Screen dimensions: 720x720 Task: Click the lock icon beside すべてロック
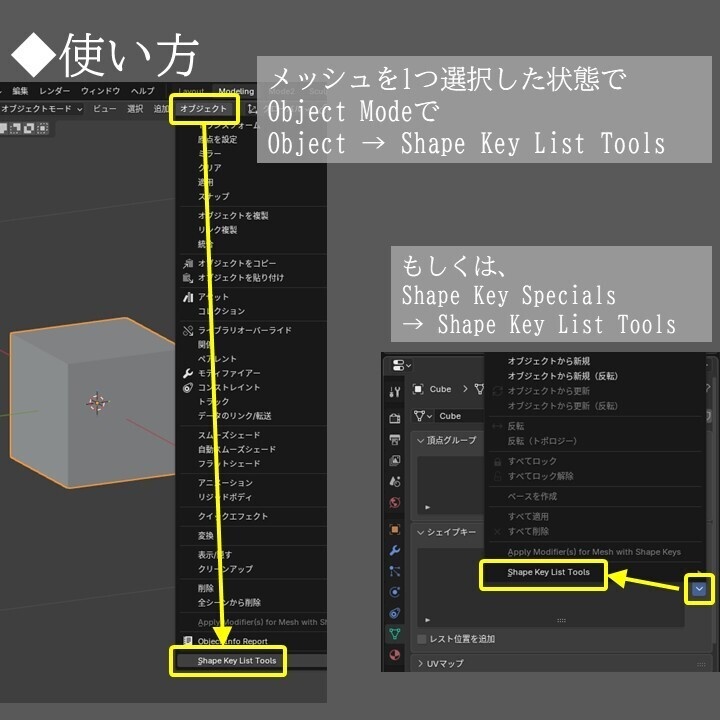(x=497, y=461)
